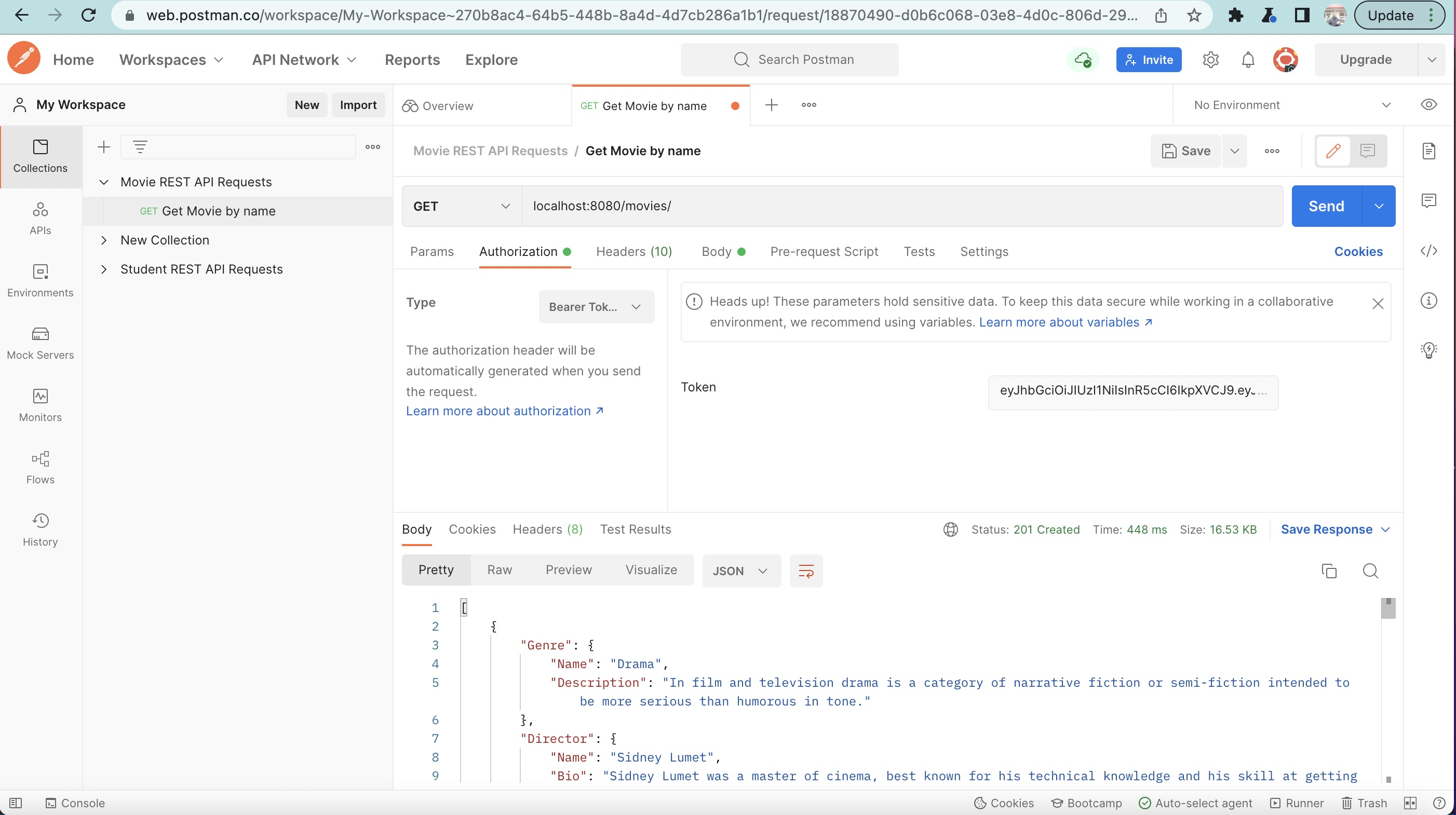The width and height of the screenshot is (1456, 815).
Task: Open Monitors in the sidebar
Action: (40, 405)
